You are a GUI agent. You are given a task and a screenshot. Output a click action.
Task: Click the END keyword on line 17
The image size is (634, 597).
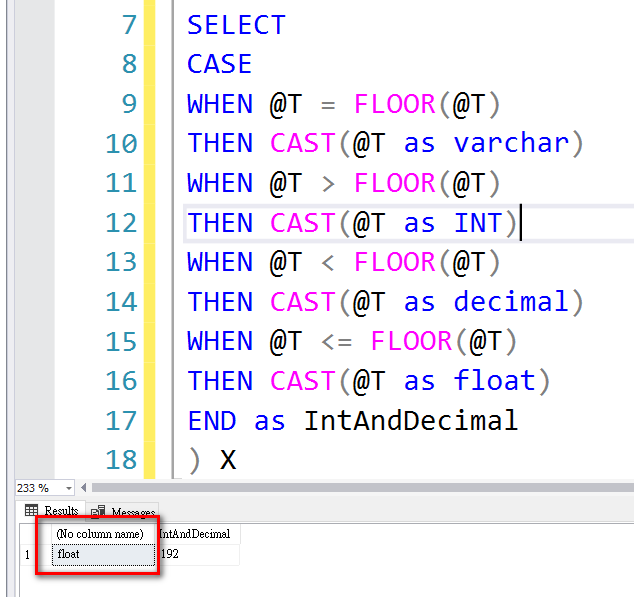pos(212,421)
